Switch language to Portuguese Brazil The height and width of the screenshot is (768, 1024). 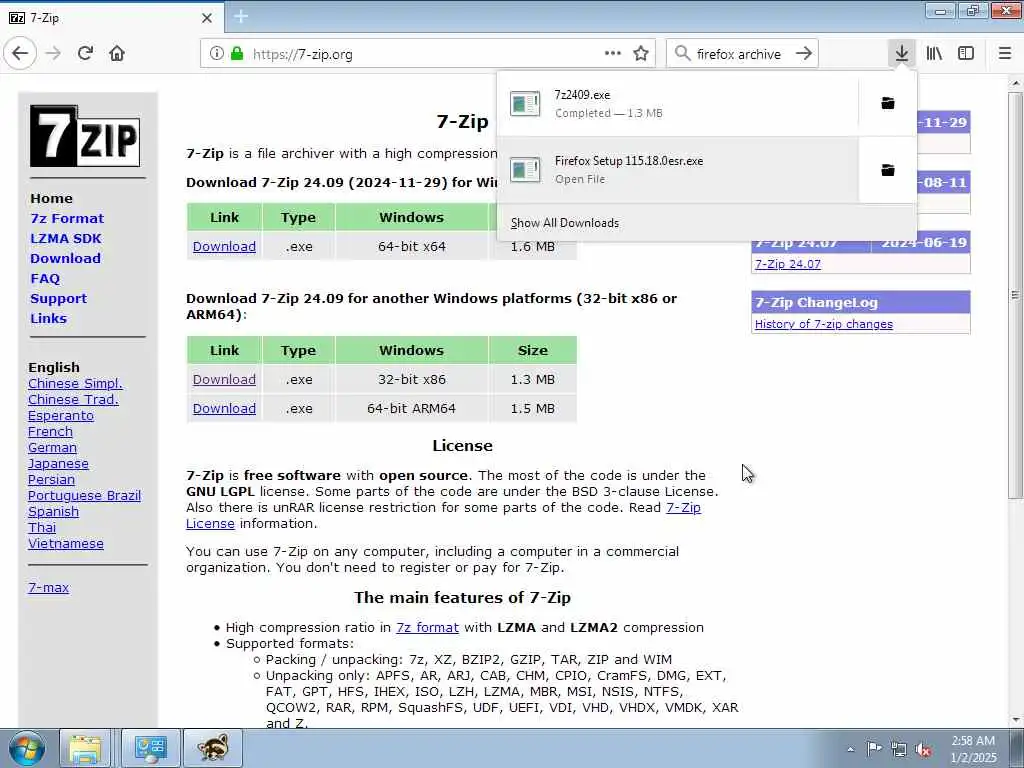pyautogui.click(x=84, y=495)
